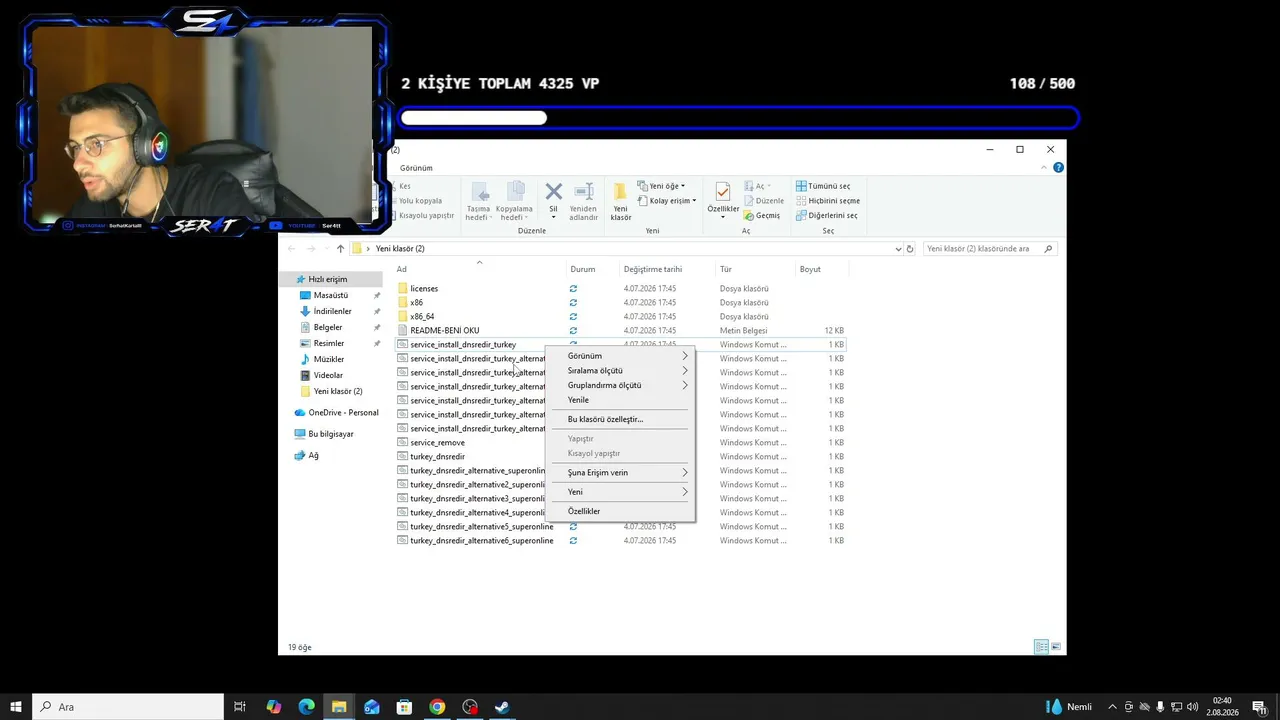Select the turkey_dnsredir file
The image size is (1280, 720).
point(437,457)
